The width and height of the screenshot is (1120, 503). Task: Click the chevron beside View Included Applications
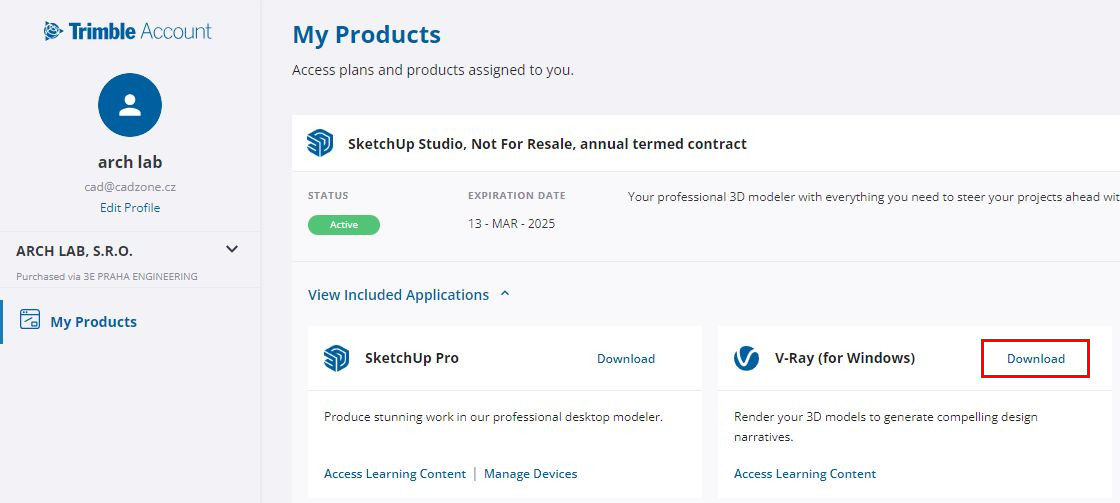tap(505, 294)
